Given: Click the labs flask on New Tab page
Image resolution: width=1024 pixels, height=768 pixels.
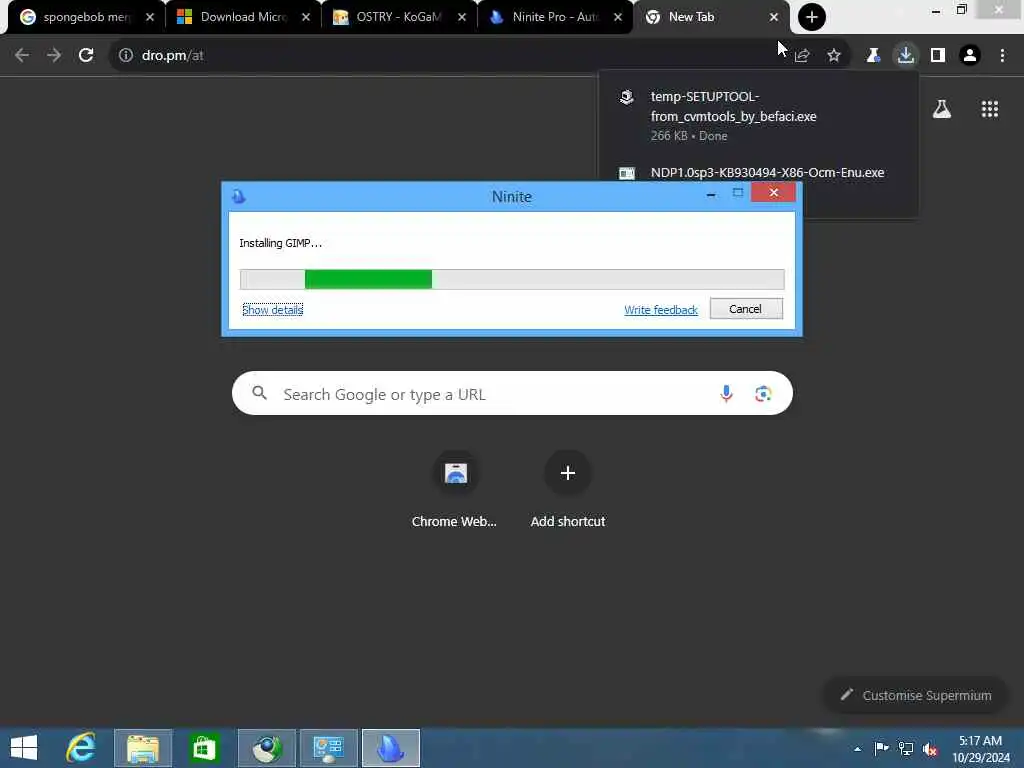Looking at the screenshot, I should tap(942, 109).
